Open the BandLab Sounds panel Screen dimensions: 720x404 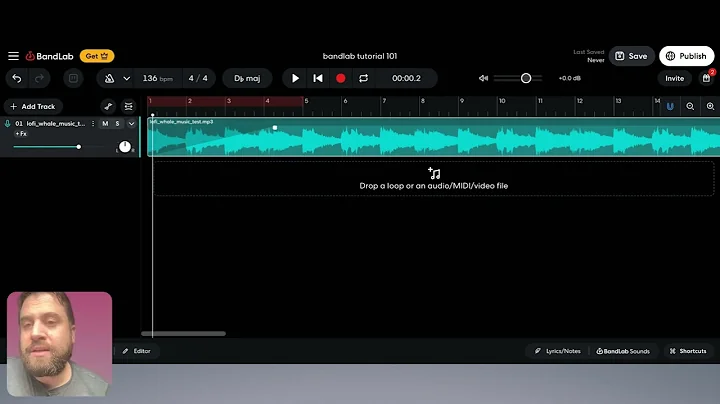tap(623, 351)
